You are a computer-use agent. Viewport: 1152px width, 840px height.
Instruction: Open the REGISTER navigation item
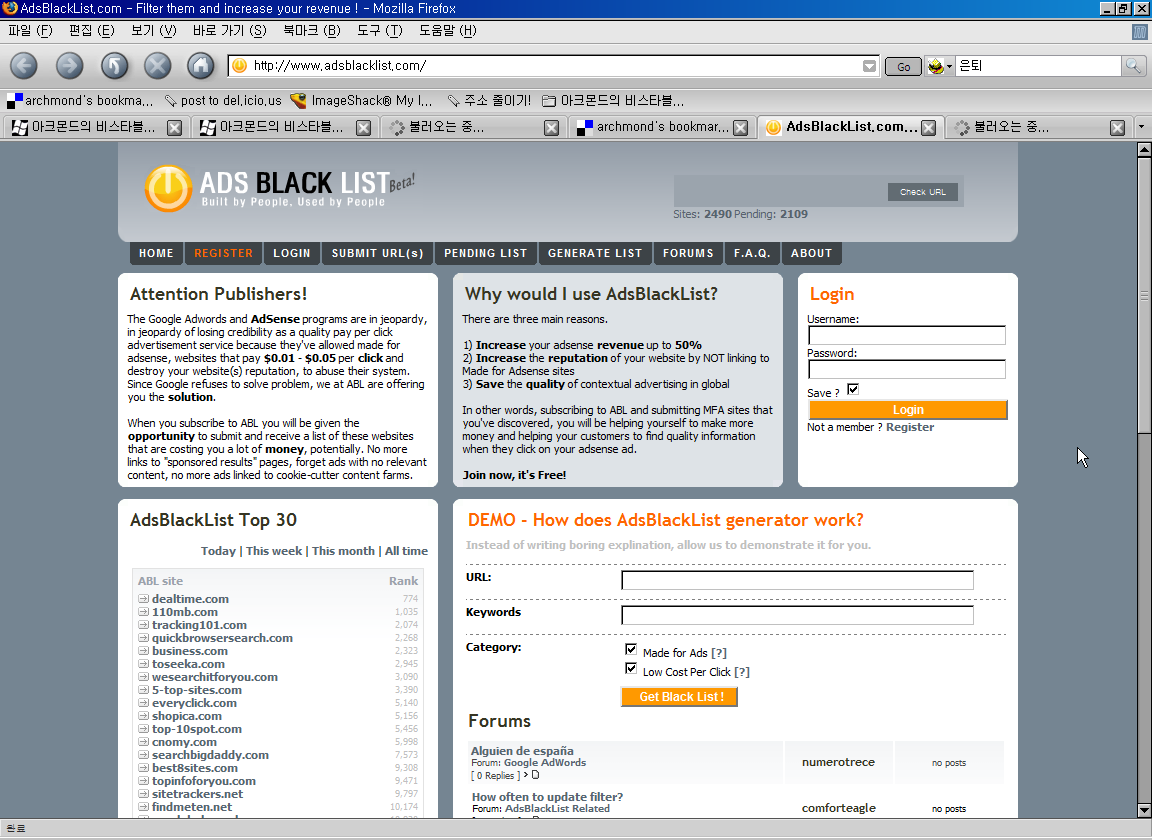point(223,253)
